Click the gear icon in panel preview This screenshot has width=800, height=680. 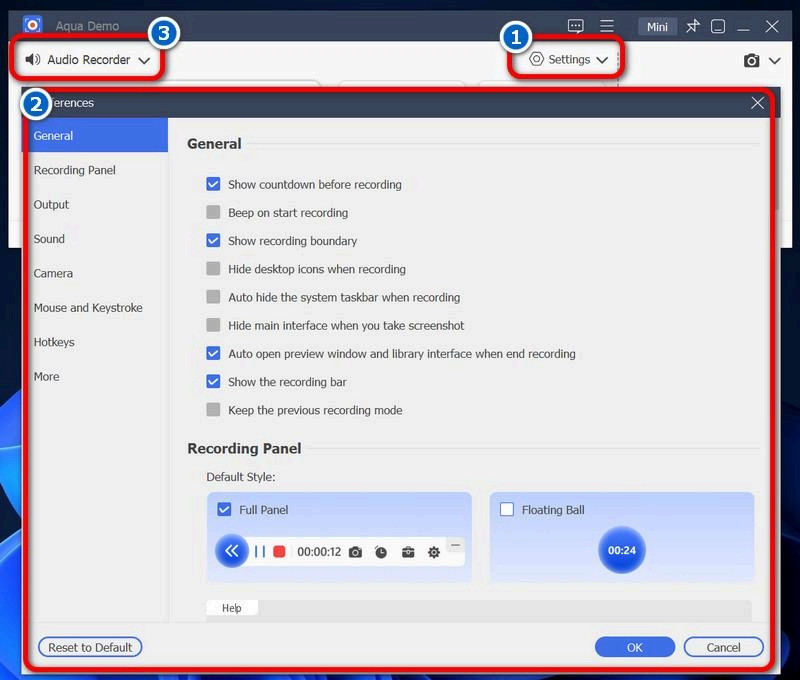(x=434, y=552)
